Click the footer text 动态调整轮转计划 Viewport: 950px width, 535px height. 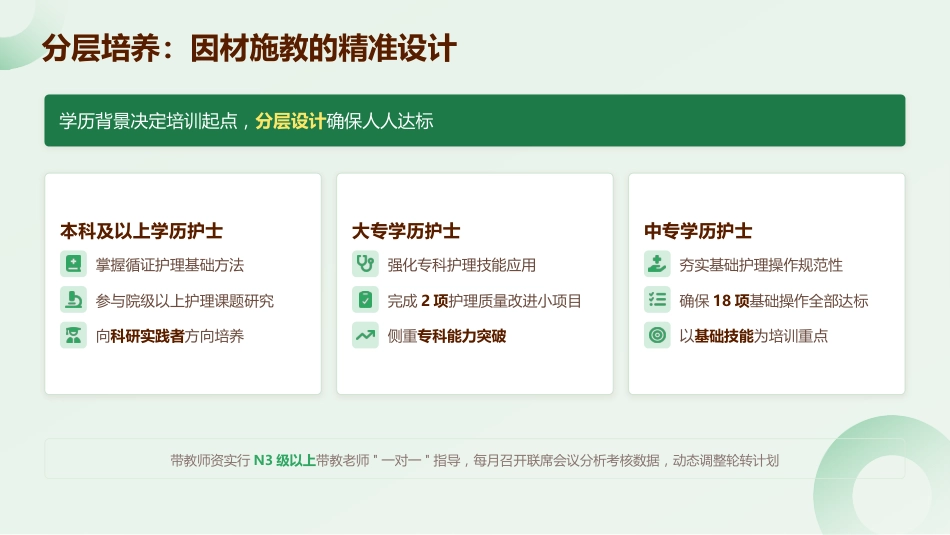726,460
